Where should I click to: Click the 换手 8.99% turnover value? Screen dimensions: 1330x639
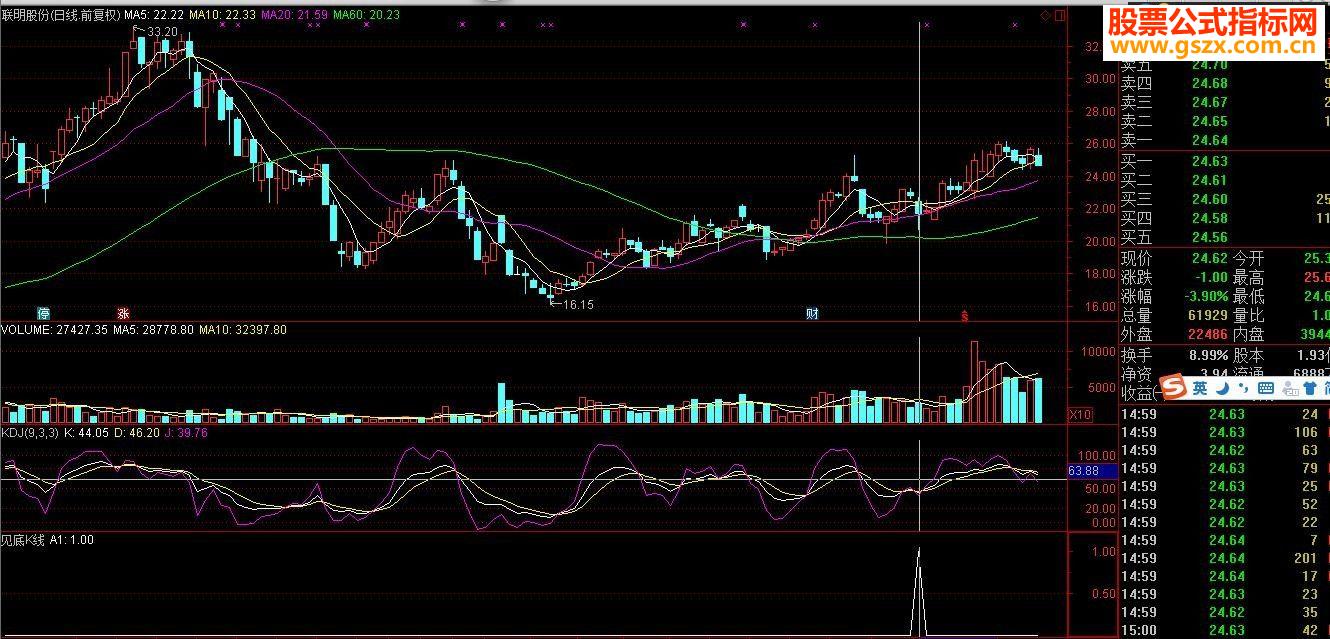pyautogui.click(x=1207, y=354)
